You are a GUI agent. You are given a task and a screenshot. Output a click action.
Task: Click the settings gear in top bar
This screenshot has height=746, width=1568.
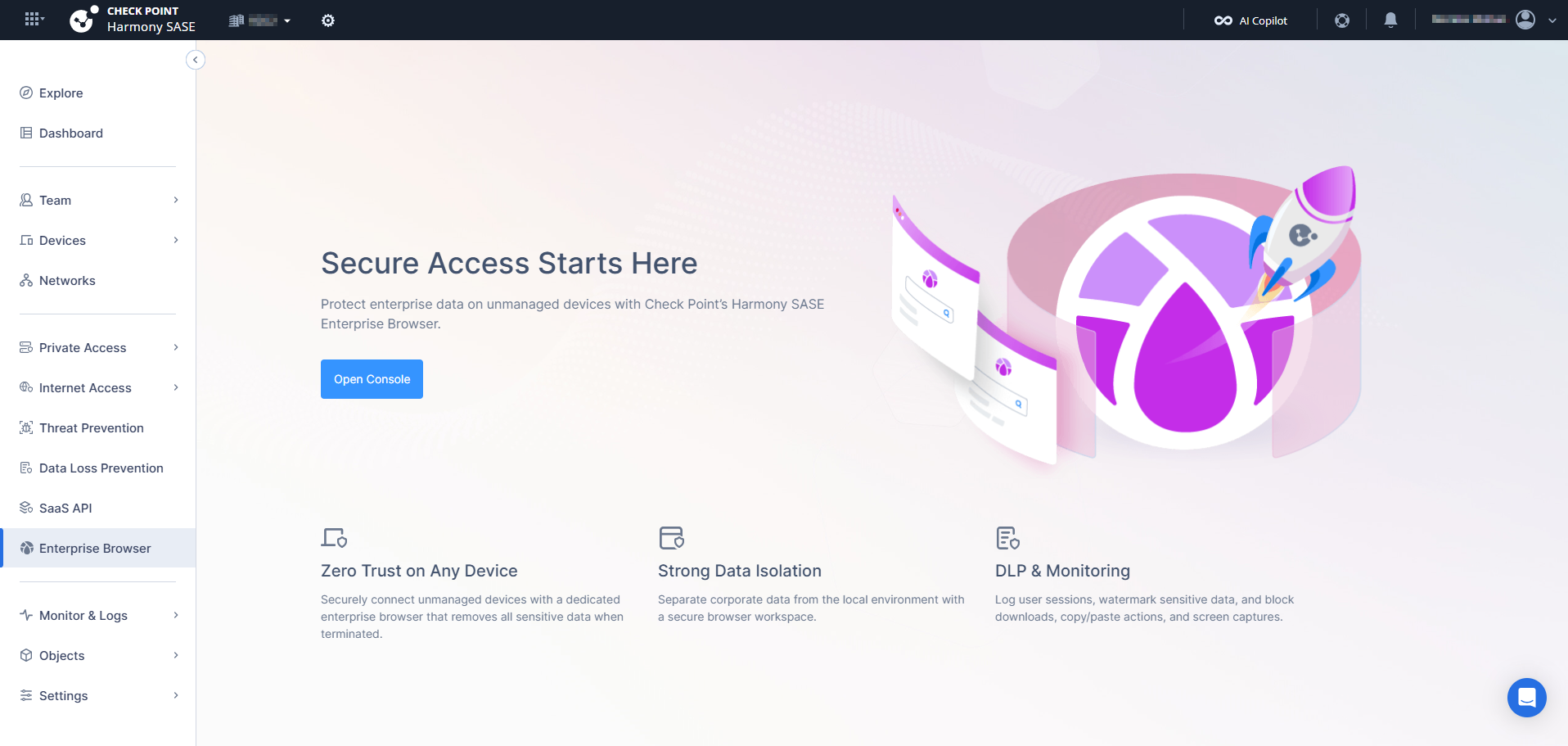point(328,20)
